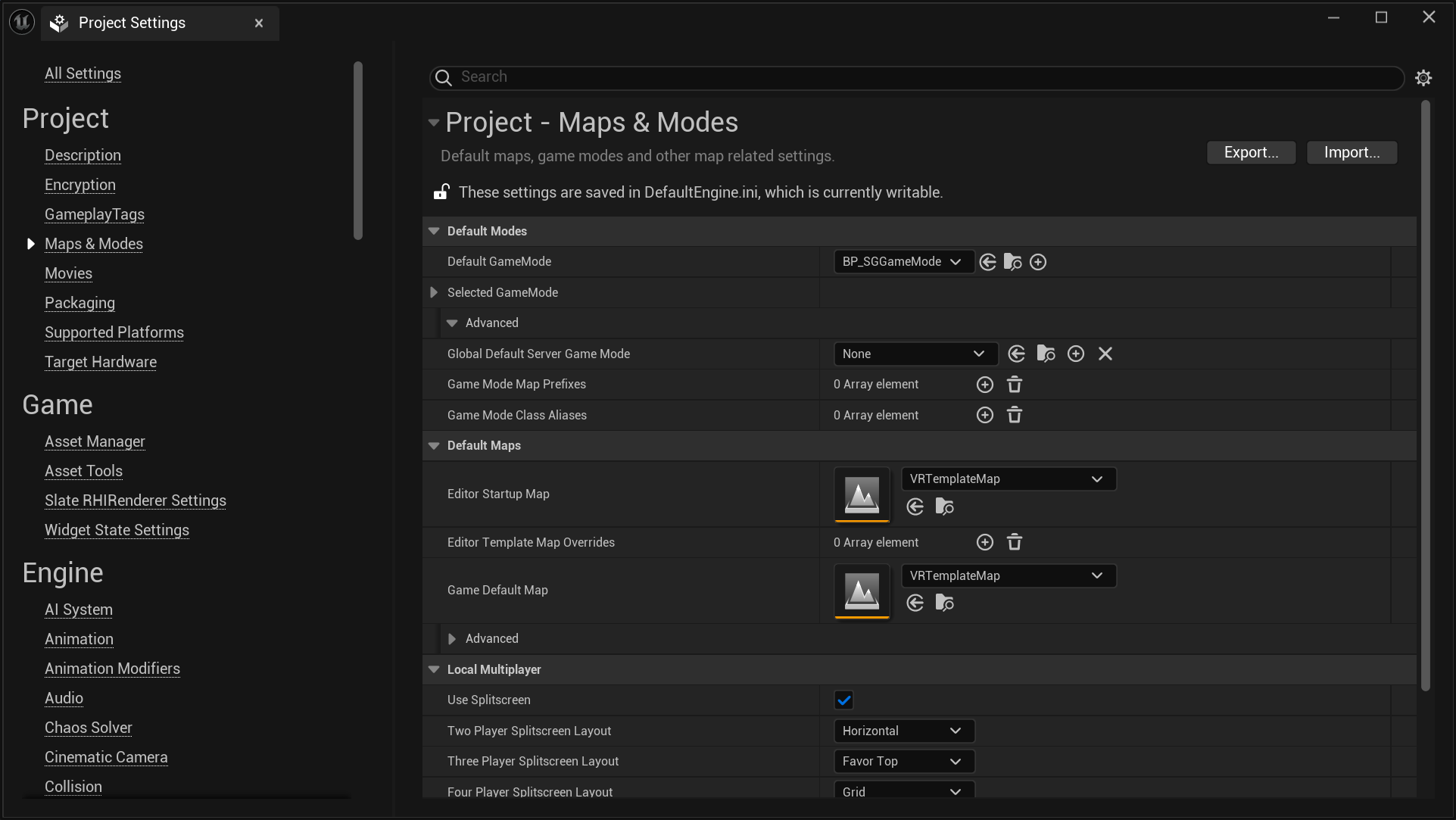Click the Import... button
Image resolution: width=1456 pixels, height=820 pixels.
click(x=1352, y=152)
